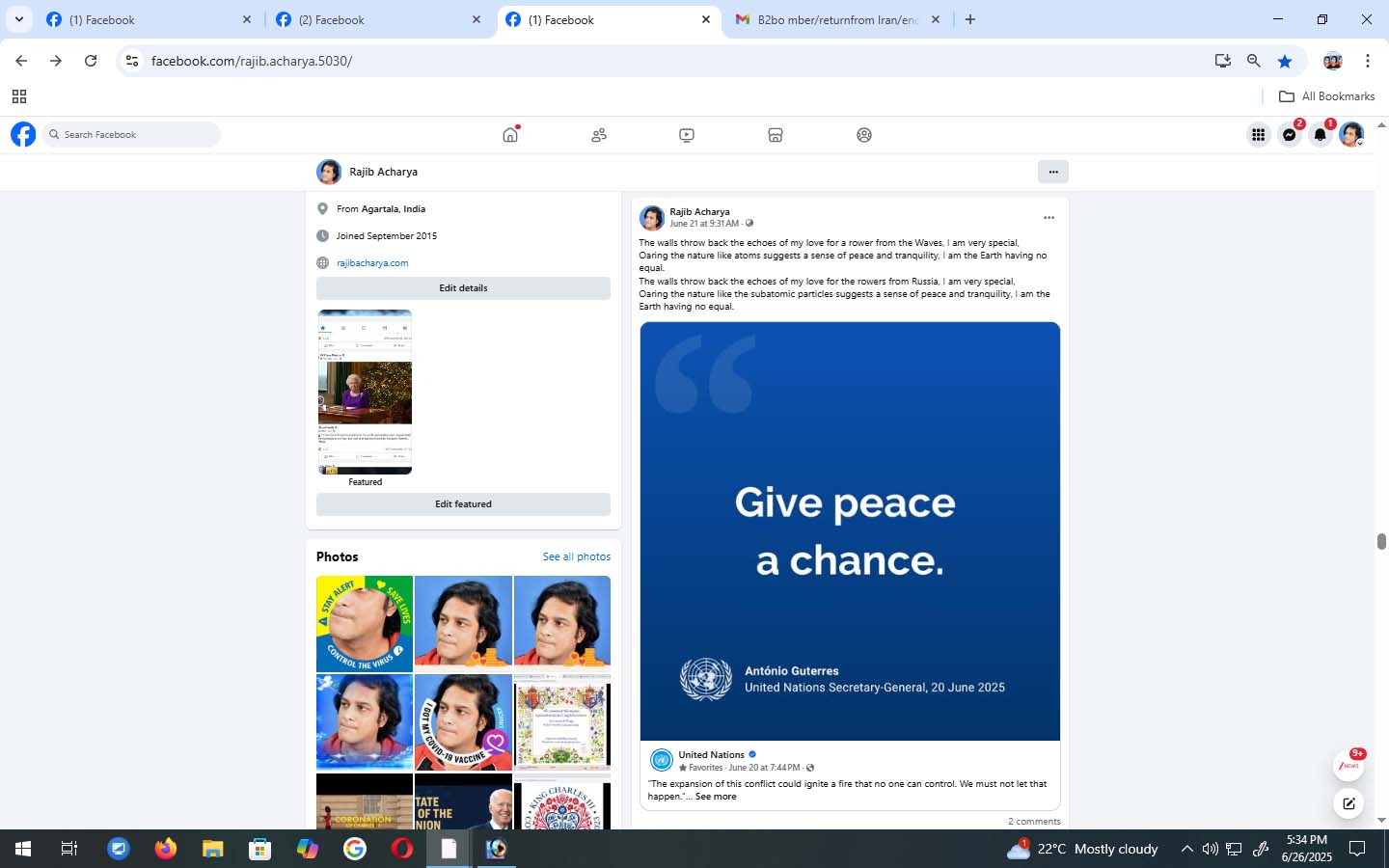Open the notifications bell
Image resolution: width=1389 pixels, height=868 pixels.
tap(1321, 135)
